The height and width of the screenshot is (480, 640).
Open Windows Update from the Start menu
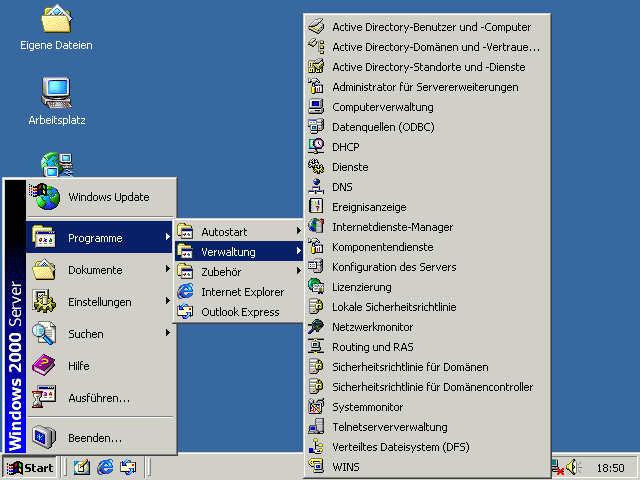pos(100,197)
